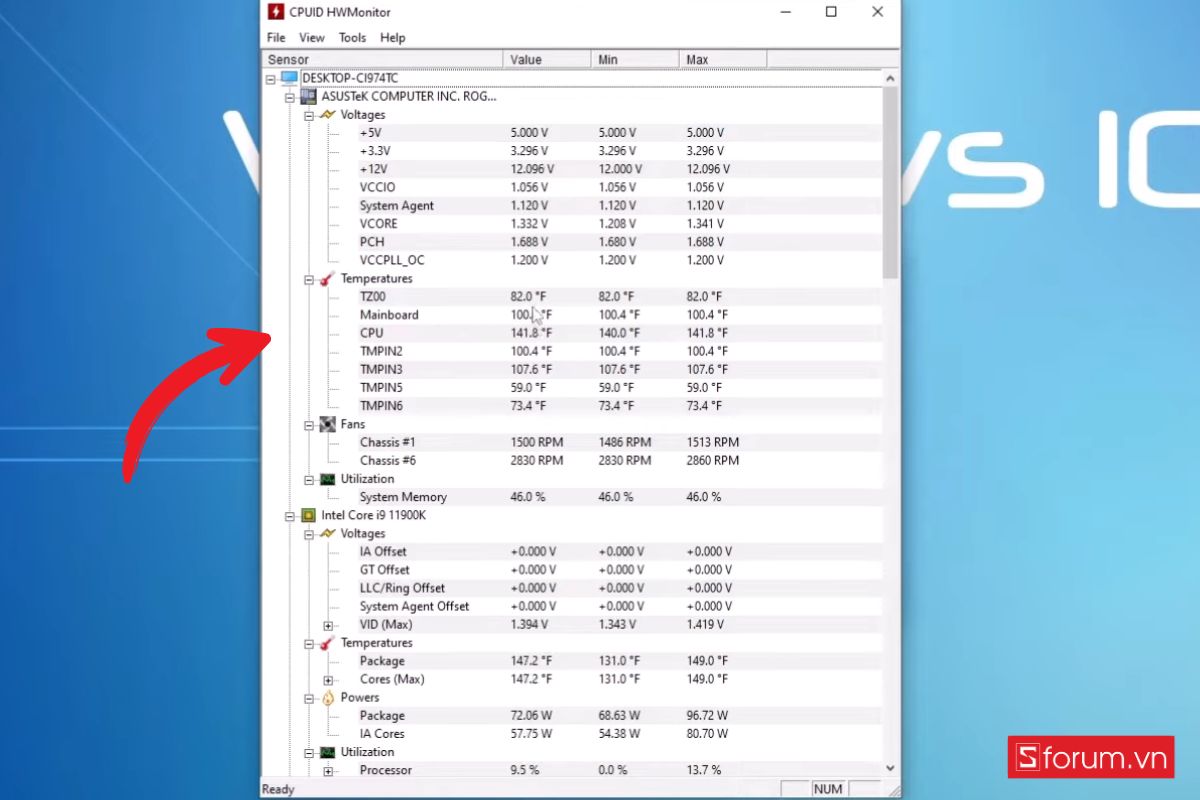Click the NUM status bar indicator

pos(828,789)
